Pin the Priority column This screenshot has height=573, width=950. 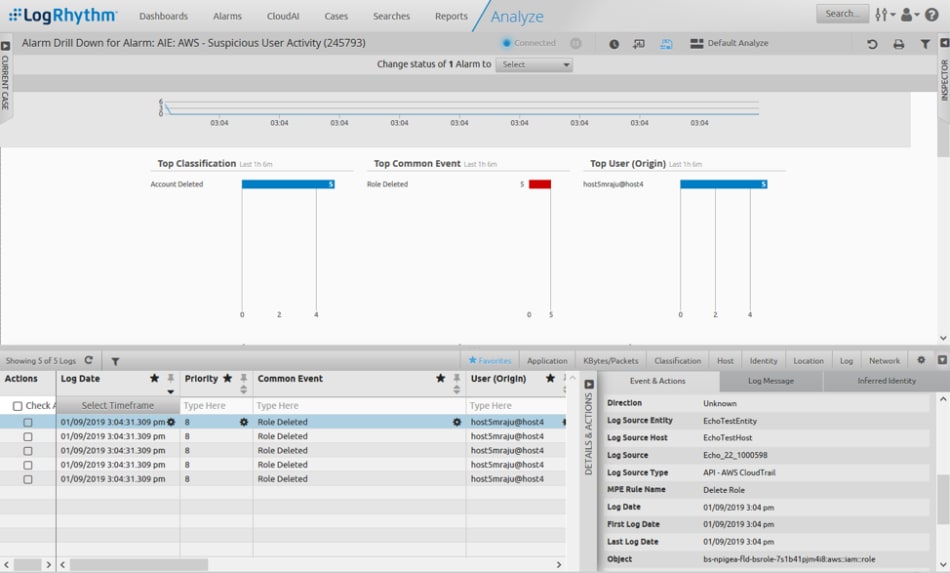pos(244,378)
